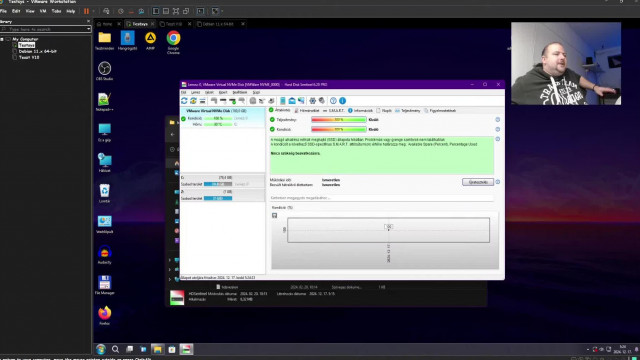The height and width of the screenshot is (360, 640).
Task: Click File Explorer icon in guest taskbar
Action: coord(158,349)
